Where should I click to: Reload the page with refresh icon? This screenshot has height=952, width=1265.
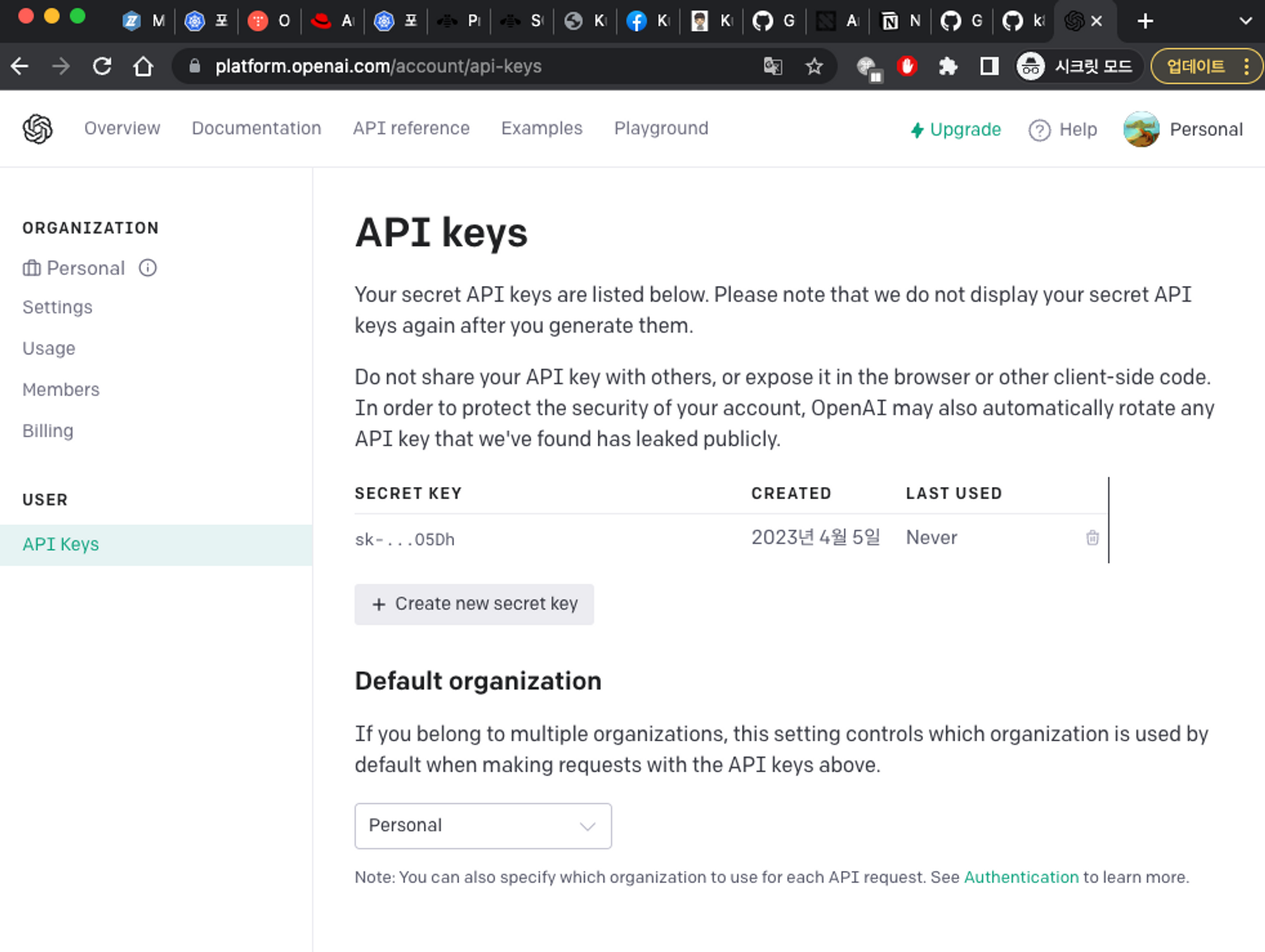click(x=102, y=66)
